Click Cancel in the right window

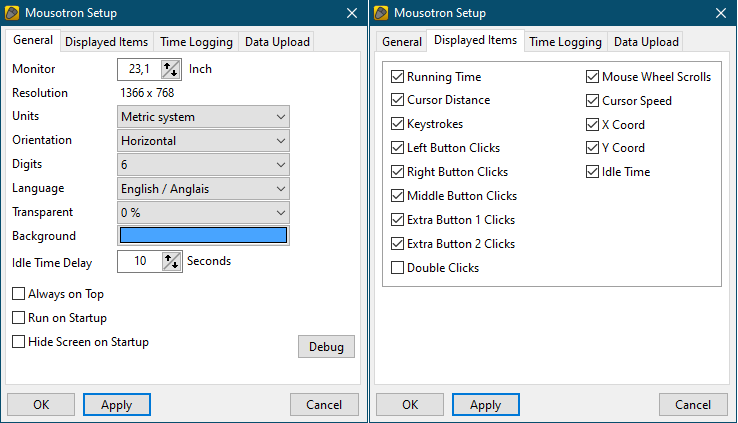click(693, 405)
